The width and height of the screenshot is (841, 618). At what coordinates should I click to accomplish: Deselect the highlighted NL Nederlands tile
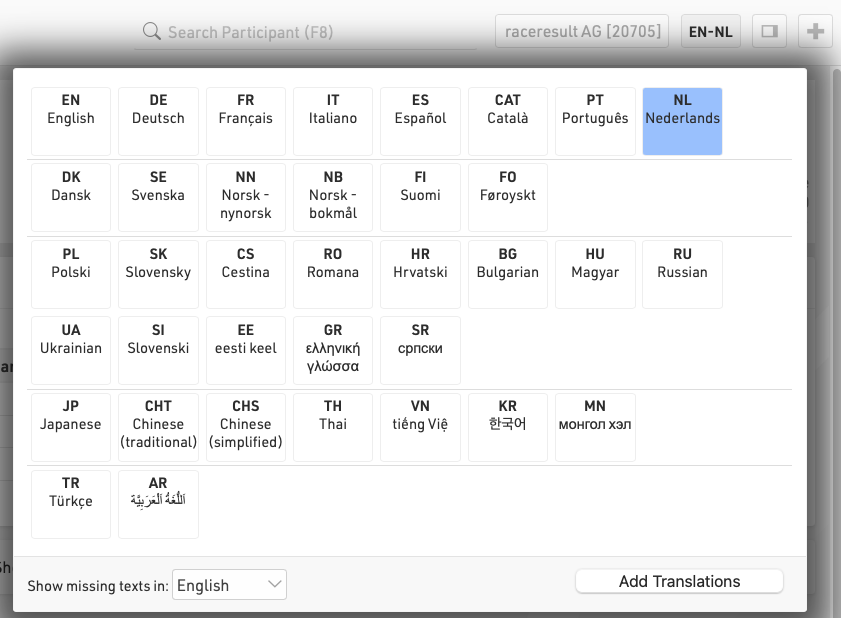tap(682, 121)
